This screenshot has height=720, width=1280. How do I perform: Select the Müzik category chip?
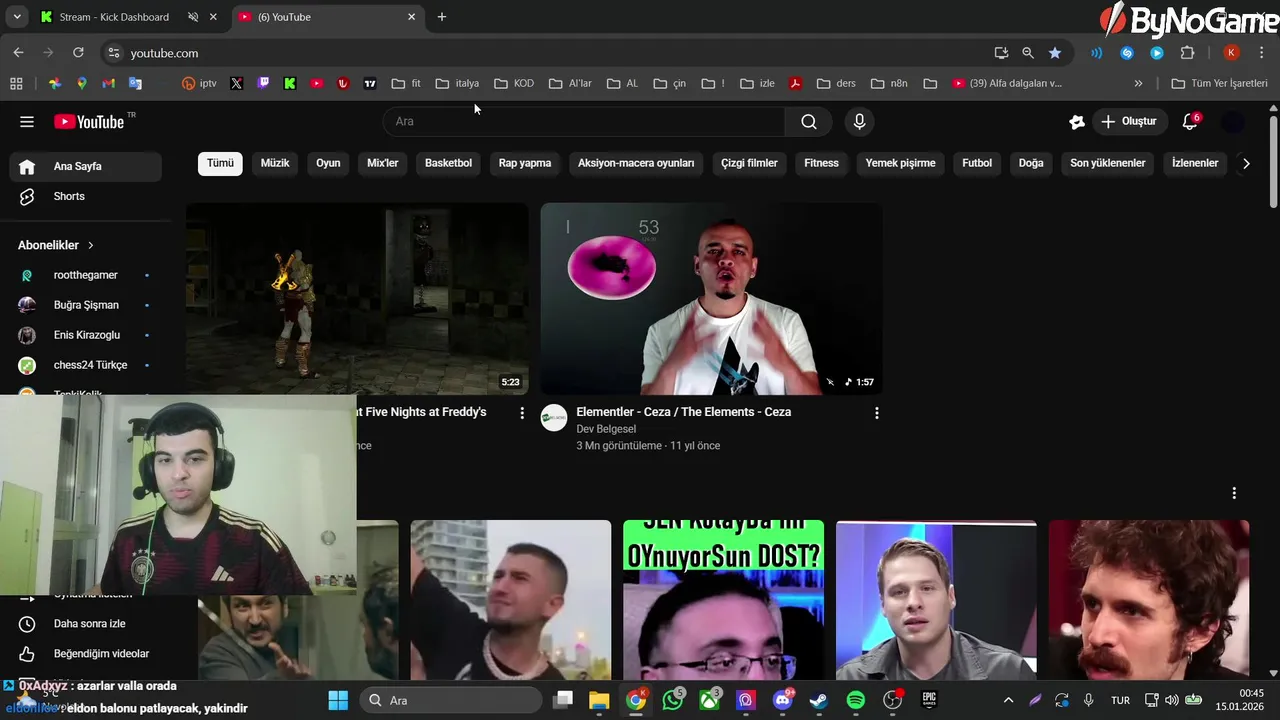click(275, 163)
